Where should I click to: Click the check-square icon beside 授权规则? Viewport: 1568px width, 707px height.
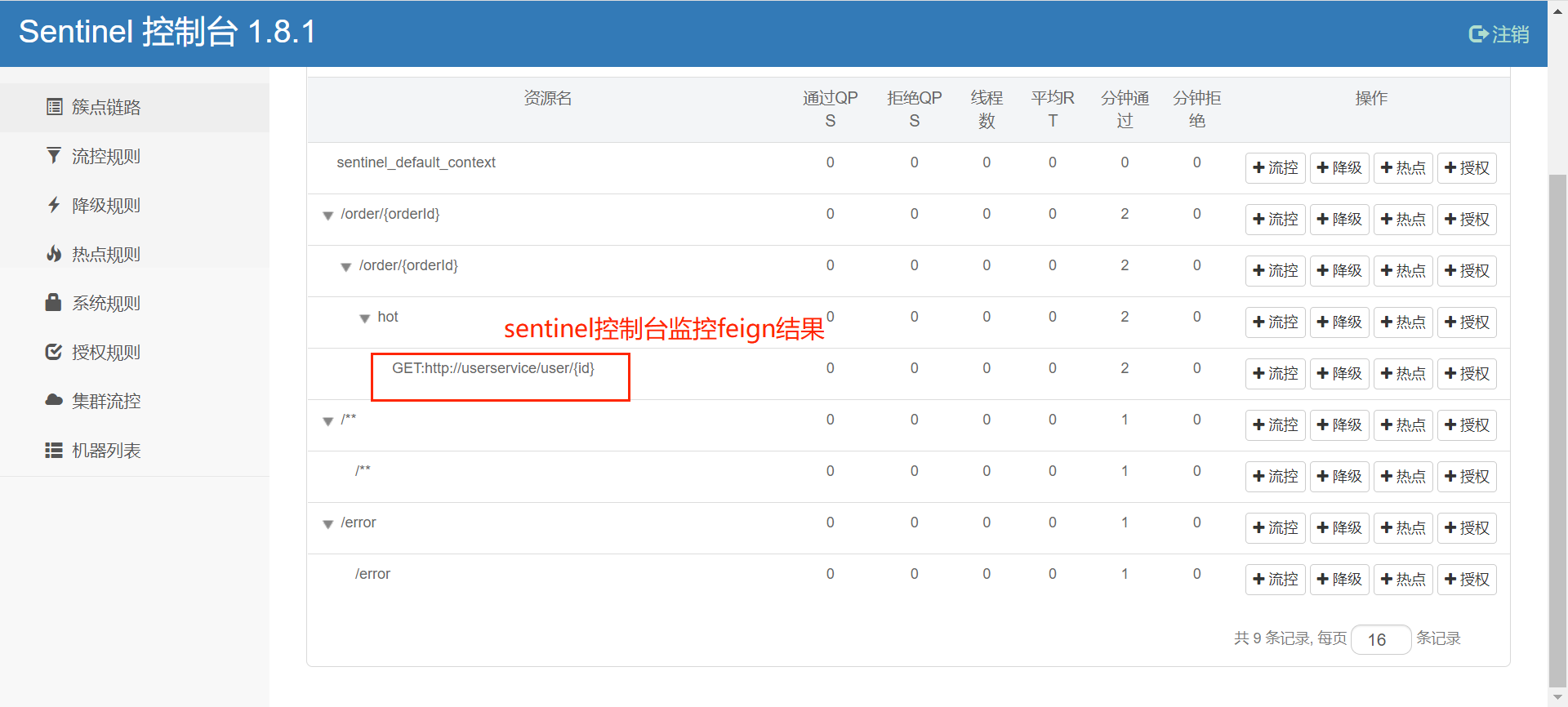pos(54,352)
